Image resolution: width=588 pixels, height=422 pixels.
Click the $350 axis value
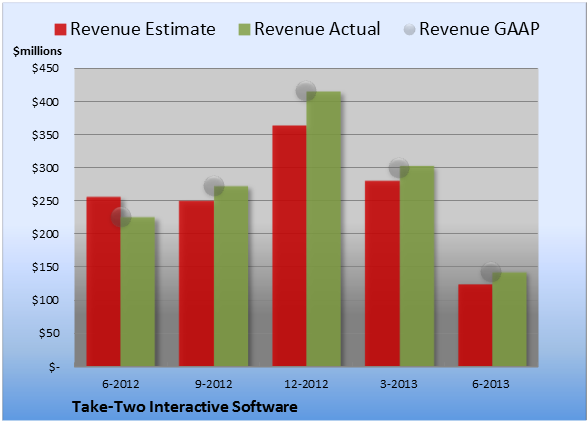coord(45,135)
